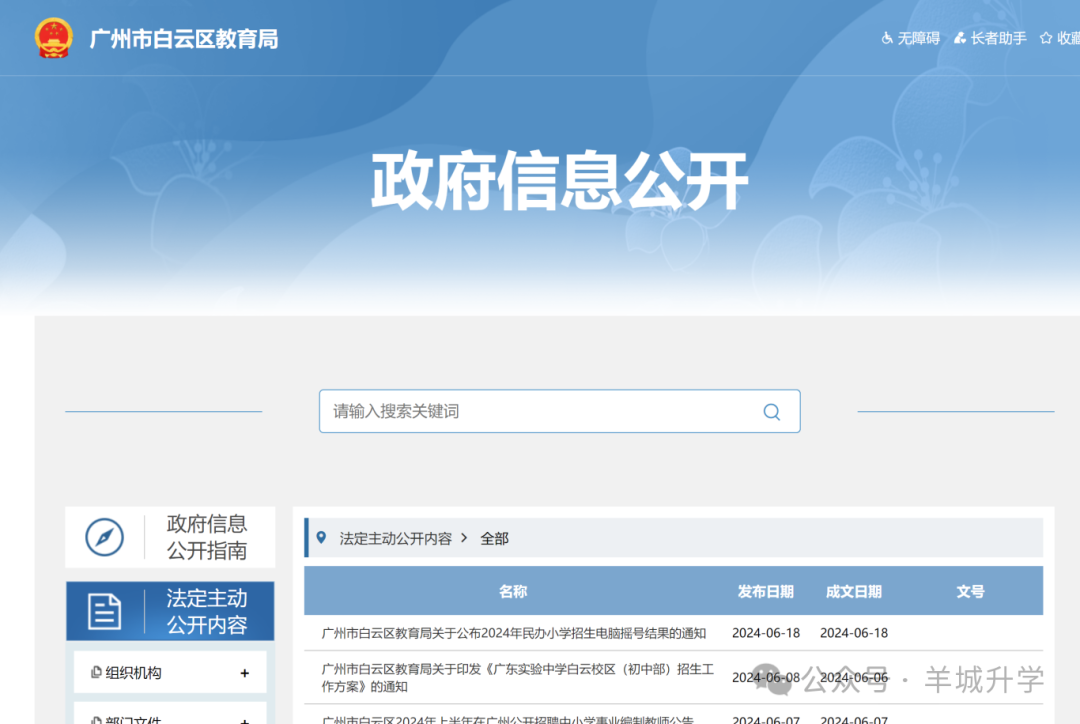Viewport: 1080px width, 724px height.
Task: Click the 收藏 favorite star icon
Action: 1046,39
